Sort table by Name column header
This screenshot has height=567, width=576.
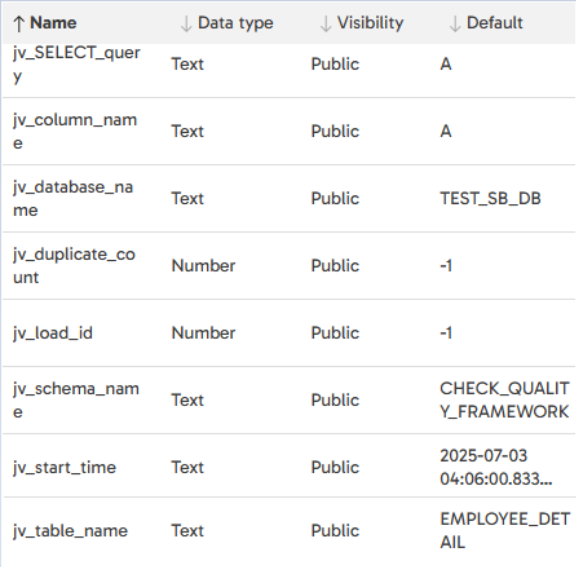(x=53, y=23)
